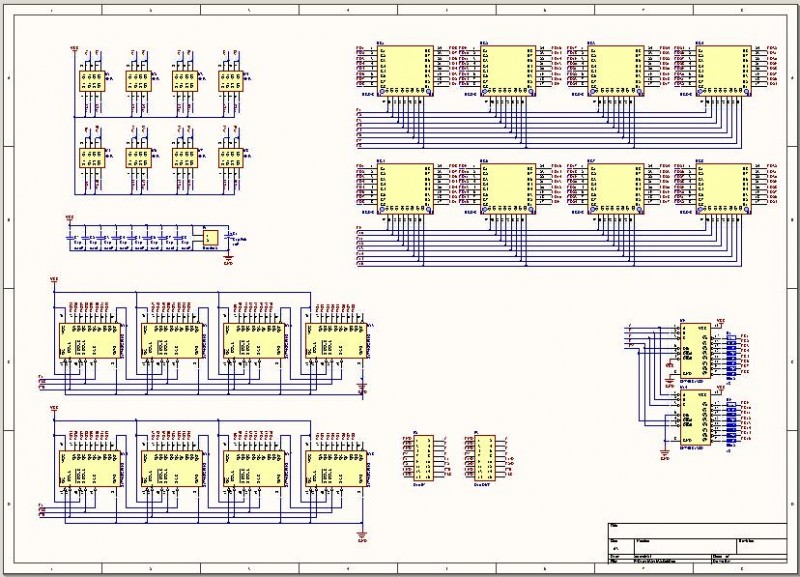The image size is (800, 577).
Task: Select the small yellow header beside capacitor row
Action: (x=210, y=237)
